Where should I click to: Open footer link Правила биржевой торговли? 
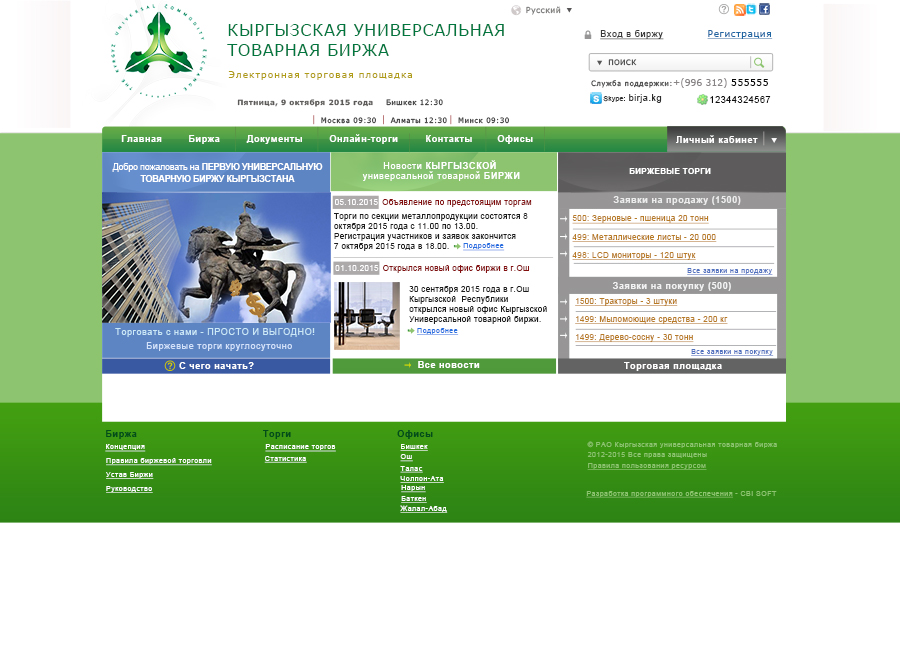point(158,460)
